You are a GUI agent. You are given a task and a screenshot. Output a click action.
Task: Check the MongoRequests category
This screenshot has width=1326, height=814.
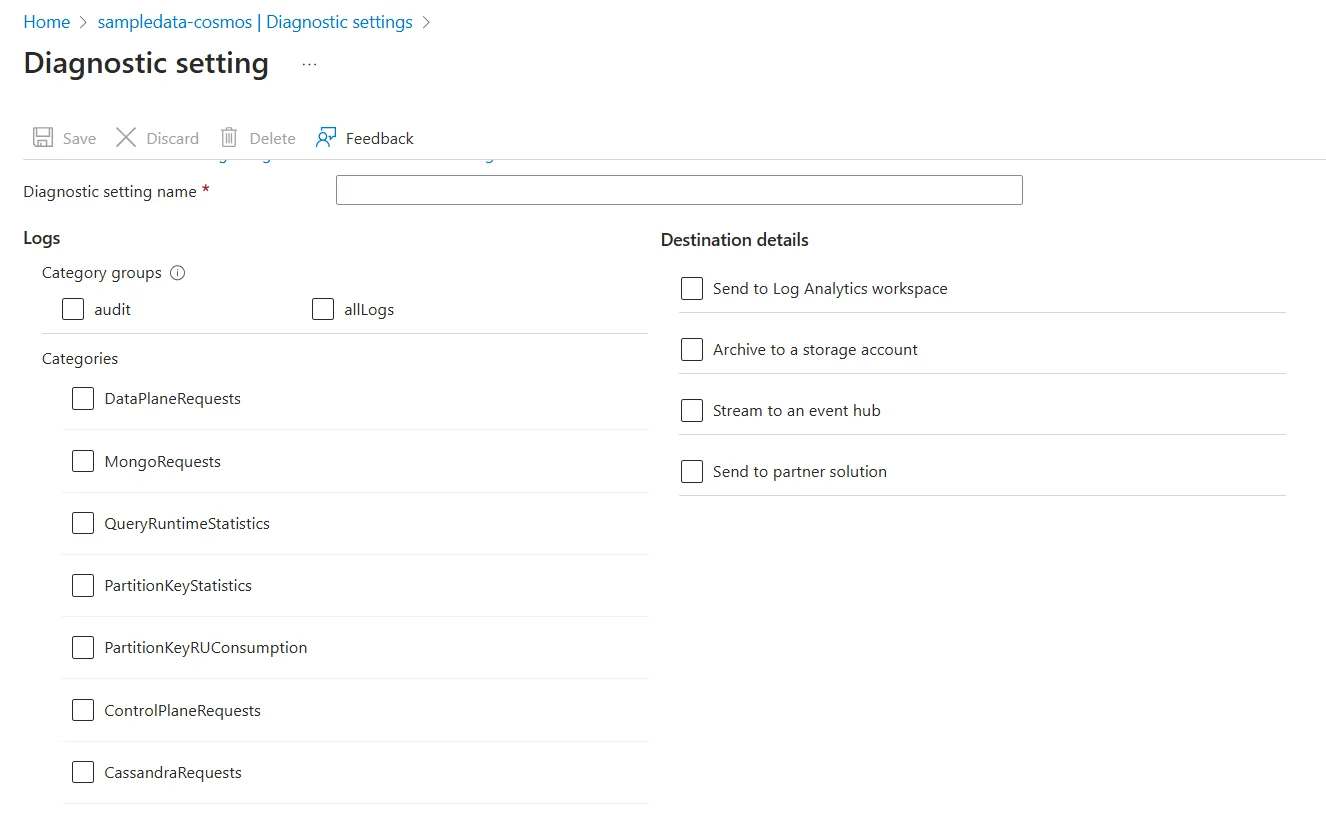pyautogui.click(x=83, y=460)
